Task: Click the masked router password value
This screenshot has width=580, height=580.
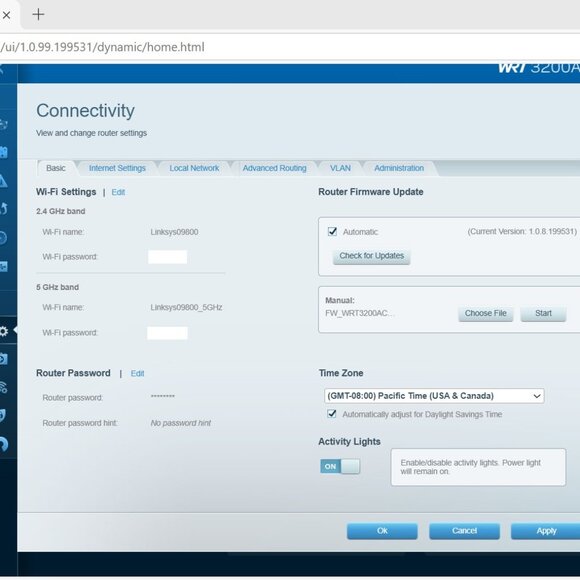Action: (163, 397)
